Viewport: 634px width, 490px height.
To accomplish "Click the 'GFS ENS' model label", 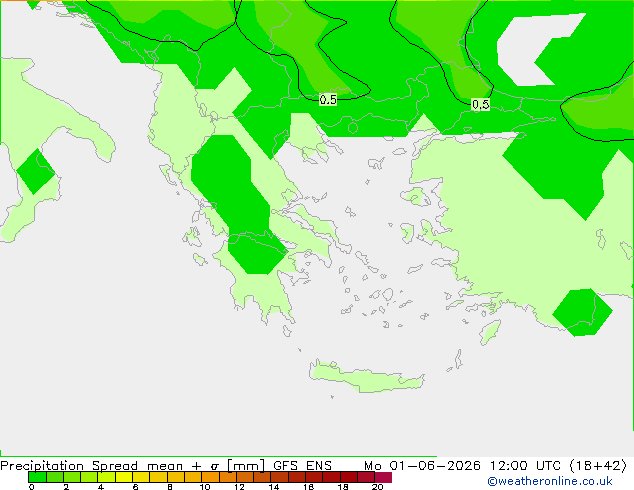I will [302, 465].
